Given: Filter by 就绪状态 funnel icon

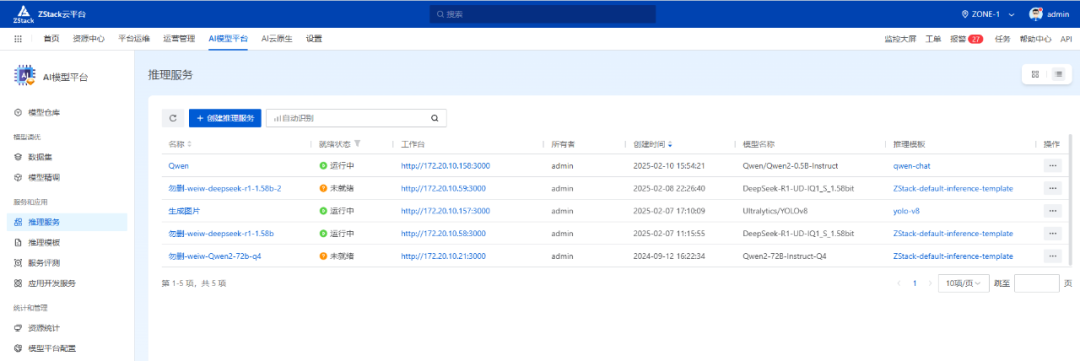Looking at the screenshot, I should [357, 144].
